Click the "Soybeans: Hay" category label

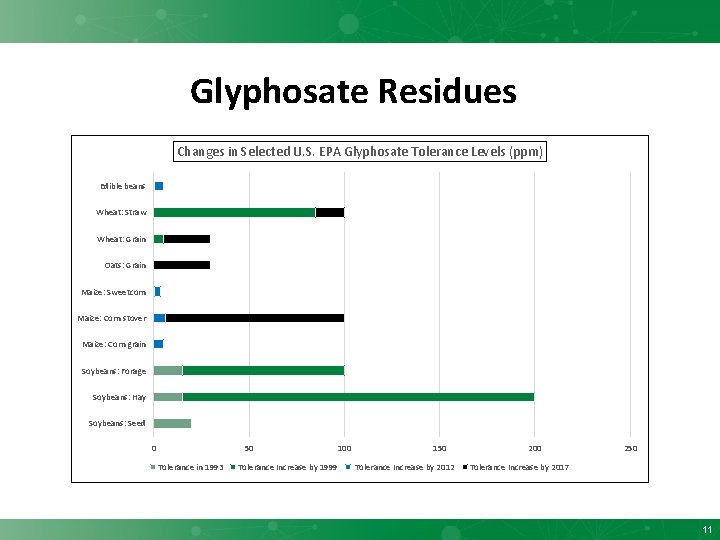coord(119,397)
